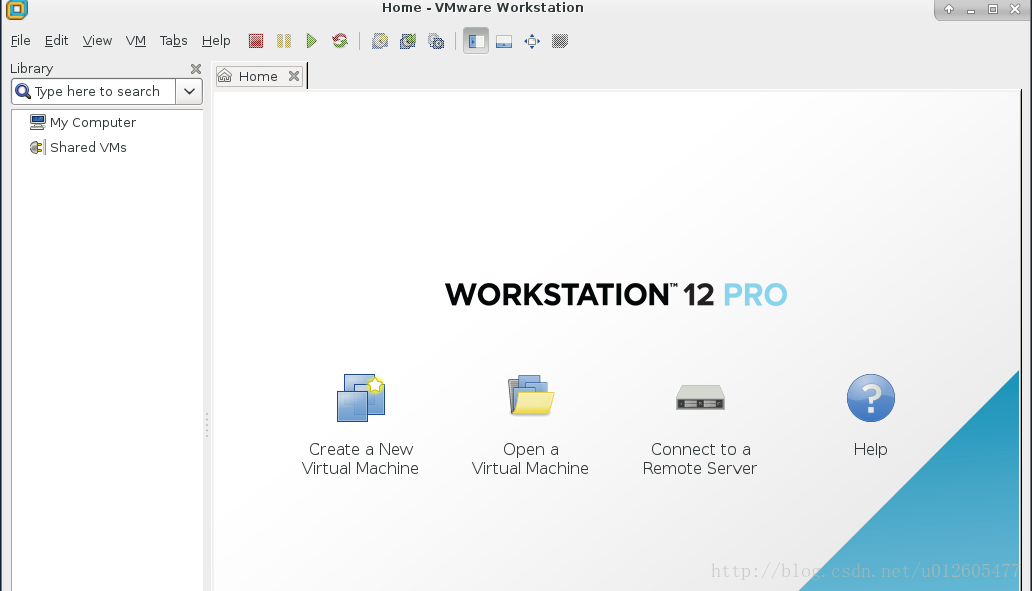Click the Create a New Virtual Machine icon

pos(361,398)
